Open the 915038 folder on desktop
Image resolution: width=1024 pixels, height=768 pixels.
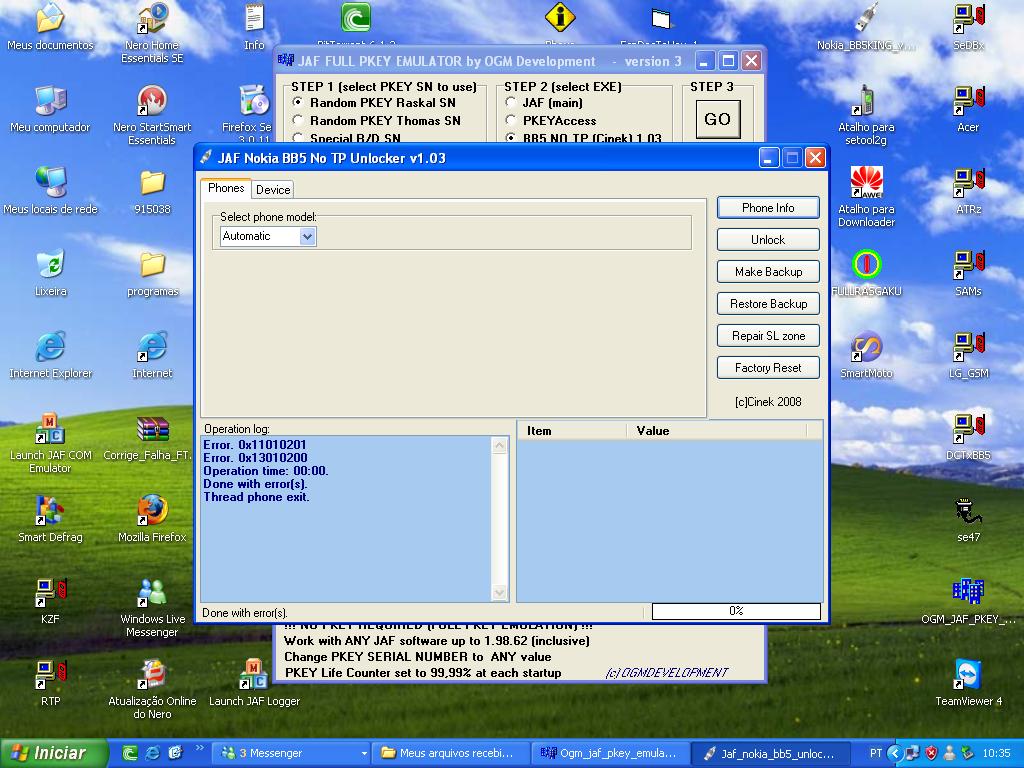click(x=152, y=191)
